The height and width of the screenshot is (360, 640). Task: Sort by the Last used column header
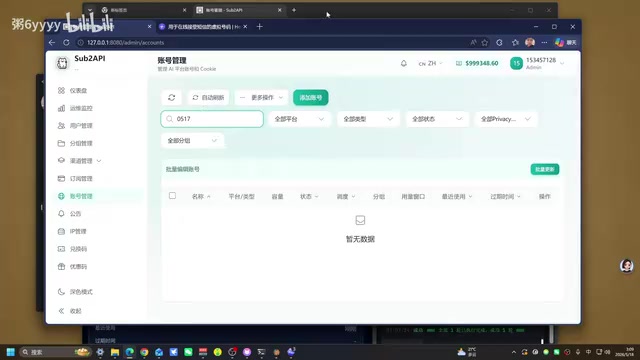pos(457,196)
